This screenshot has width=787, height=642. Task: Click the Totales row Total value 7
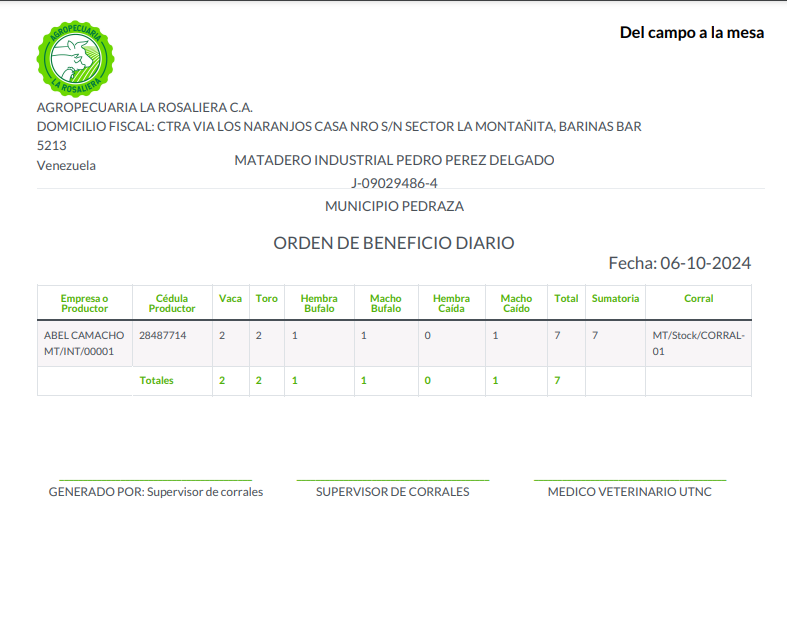click(557, 380)
